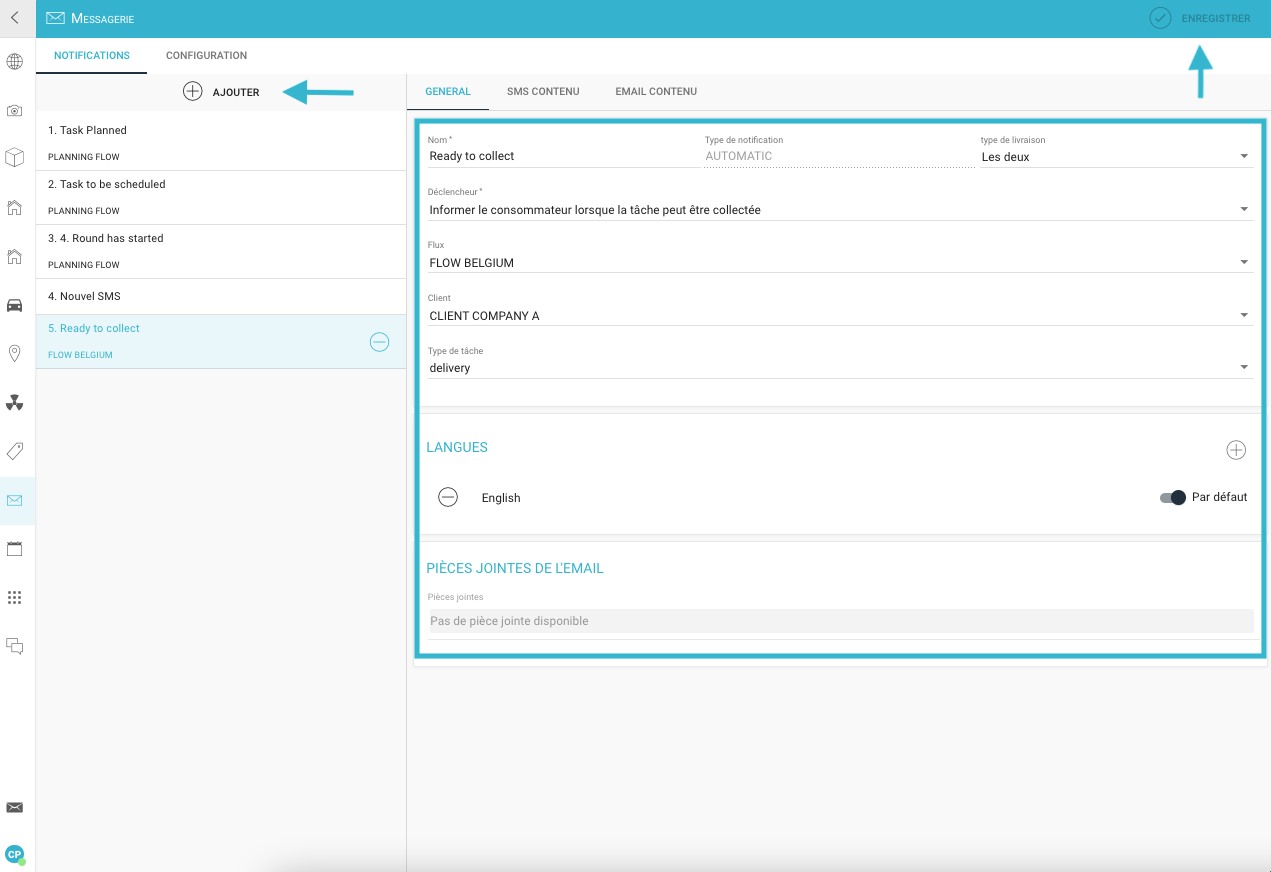Screen dimensions: 1271x872
Task: Open the radiation hazard icon in the sidebar
Action: pos(15,402)
